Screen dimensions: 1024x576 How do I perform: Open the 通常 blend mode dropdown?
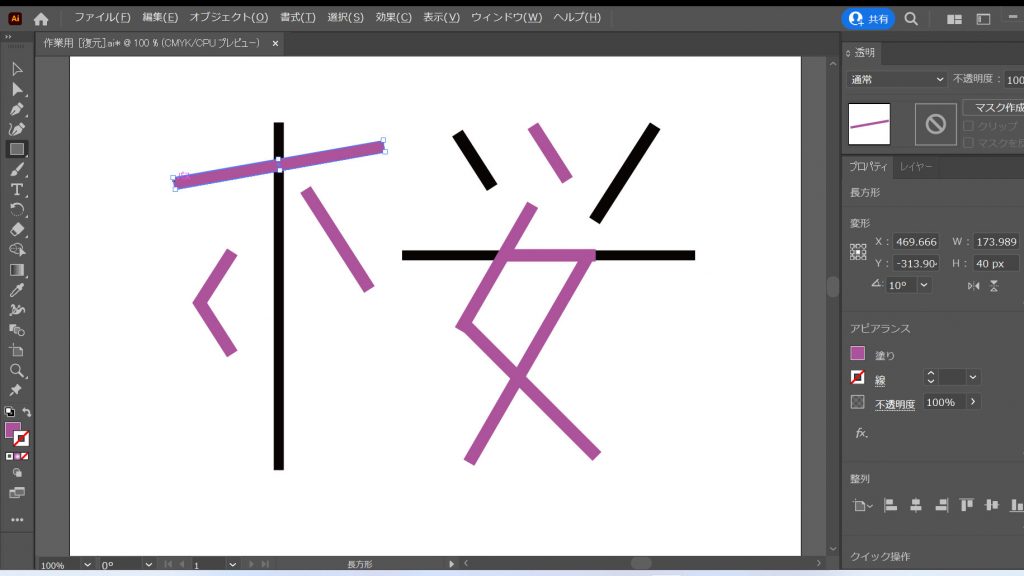[897, 80]
